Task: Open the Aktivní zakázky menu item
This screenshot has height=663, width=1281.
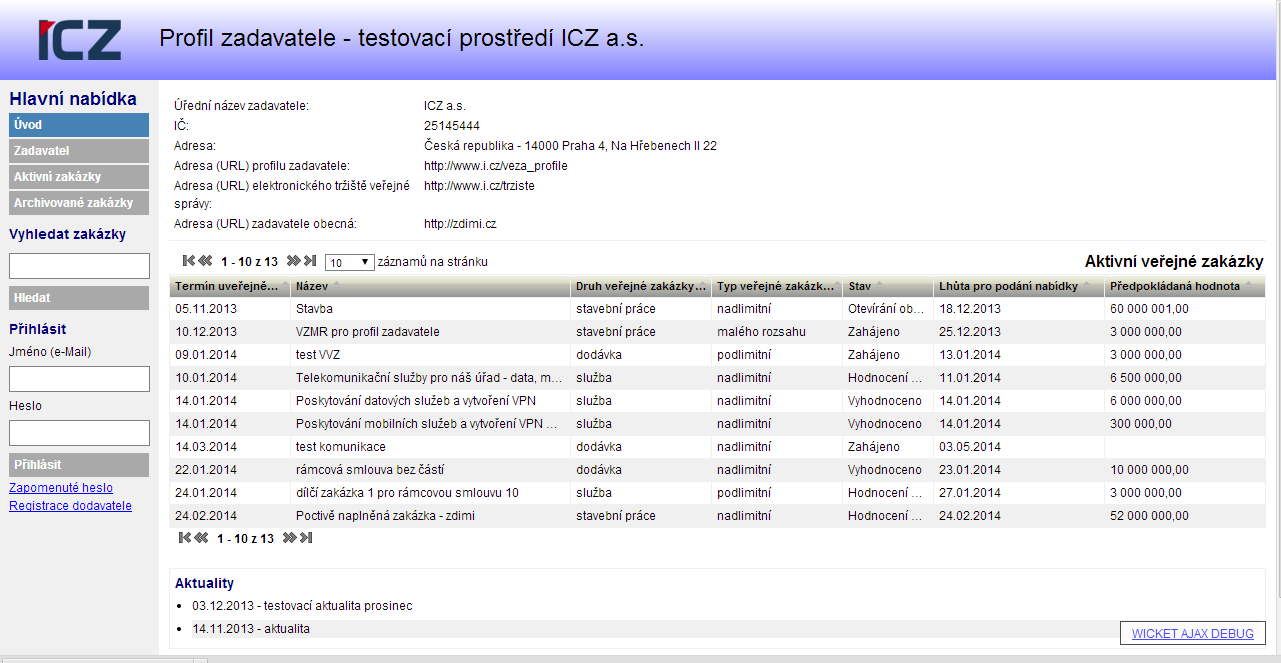Action: (x=79, y=177)
